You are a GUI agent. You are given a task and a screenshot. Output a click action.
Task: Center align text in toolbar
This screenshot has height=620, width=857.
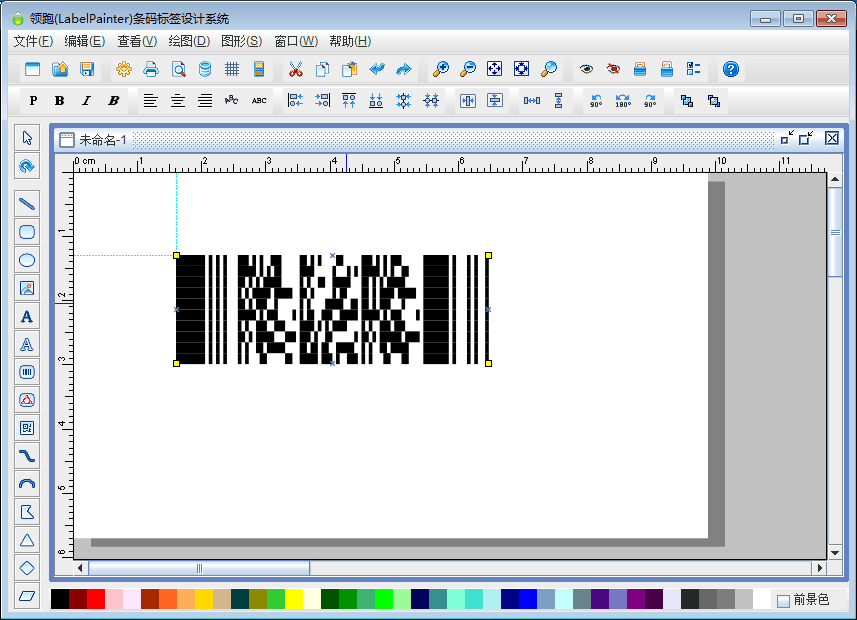pyautogui.click(x=178, y=101)
